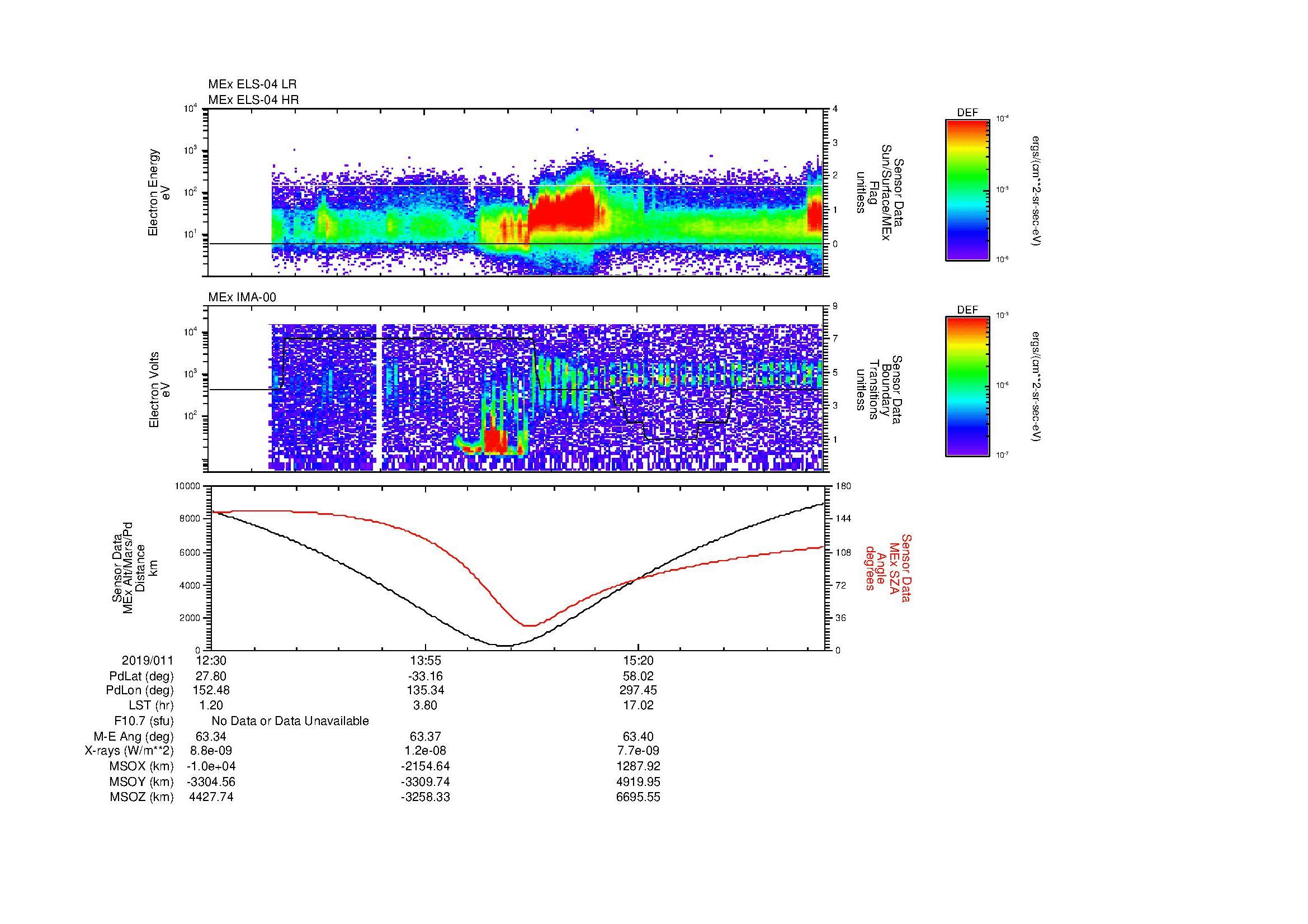Click the MSOZ value '6695.55'

click(639, 797)
